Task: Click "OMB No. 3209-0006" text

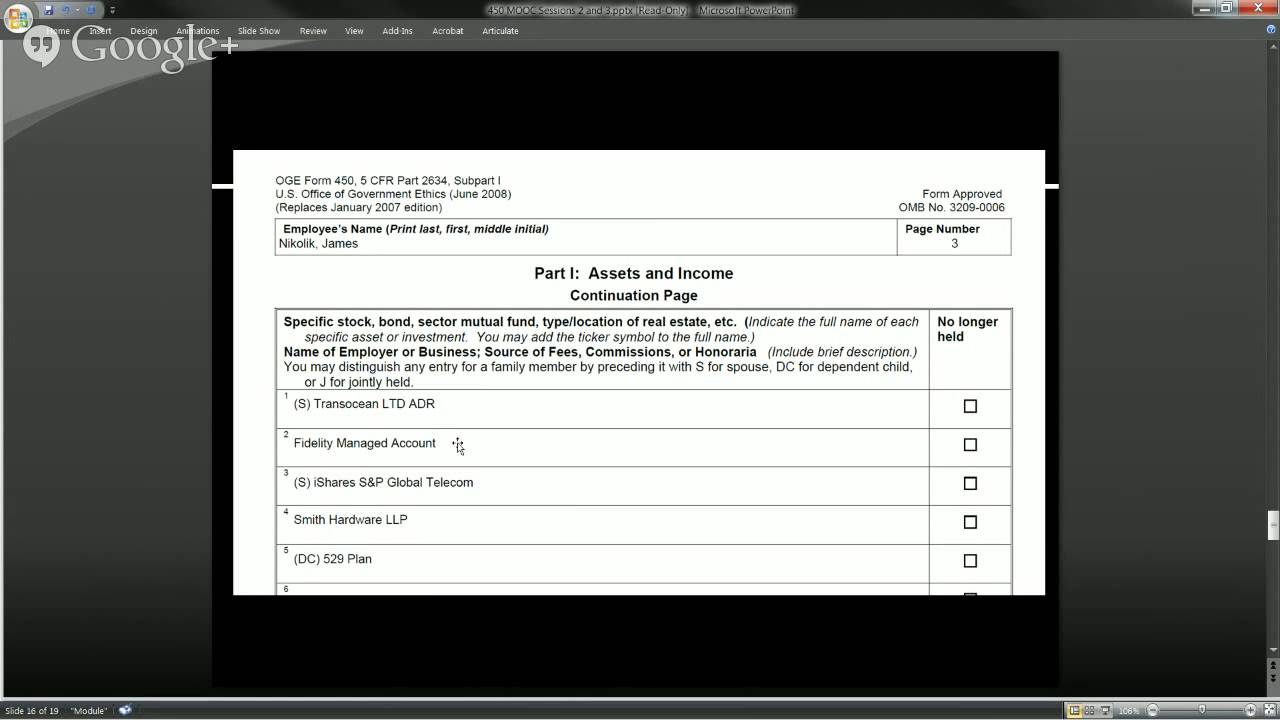Action: coord(951,208)
